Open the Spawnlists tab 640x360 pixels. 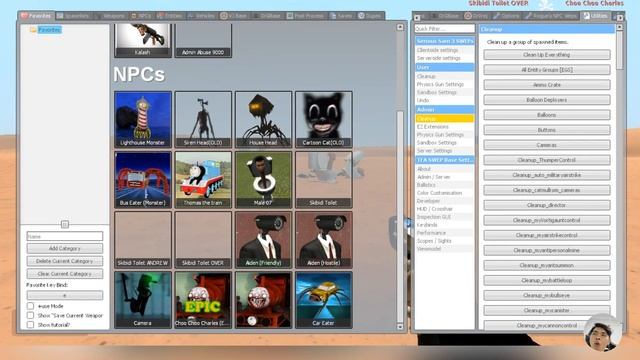[73, 16]
